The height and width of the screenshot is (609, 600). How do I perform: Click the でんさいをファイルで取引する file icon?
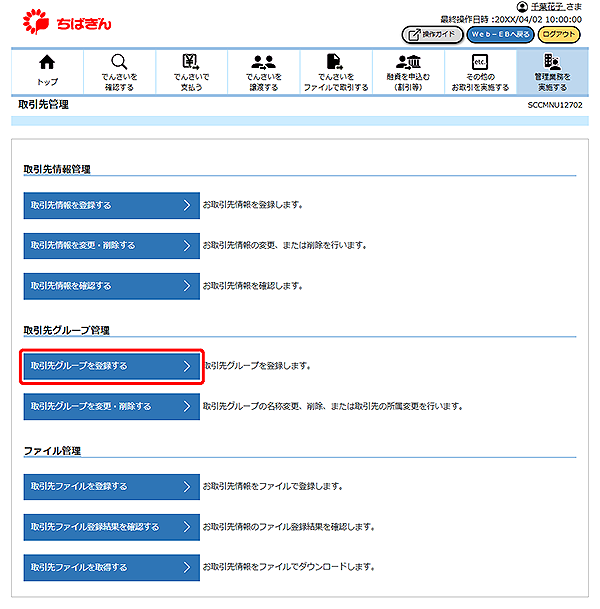pyautogui.click(x=335, y=61)
